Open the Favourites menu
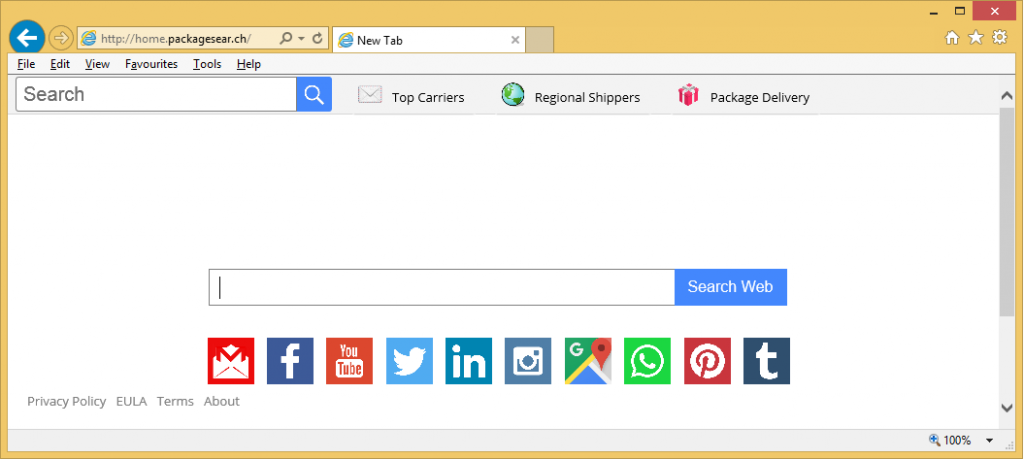 [x=151, y=64]
